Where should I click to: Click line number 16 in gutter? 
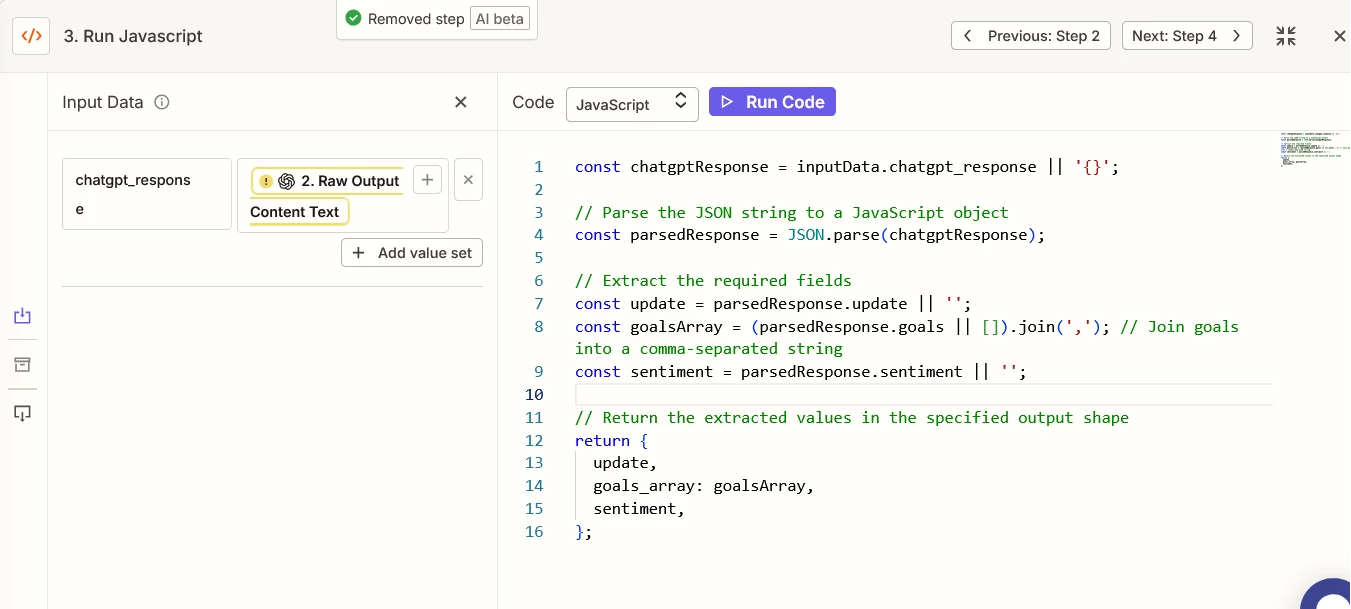[534, 532]
